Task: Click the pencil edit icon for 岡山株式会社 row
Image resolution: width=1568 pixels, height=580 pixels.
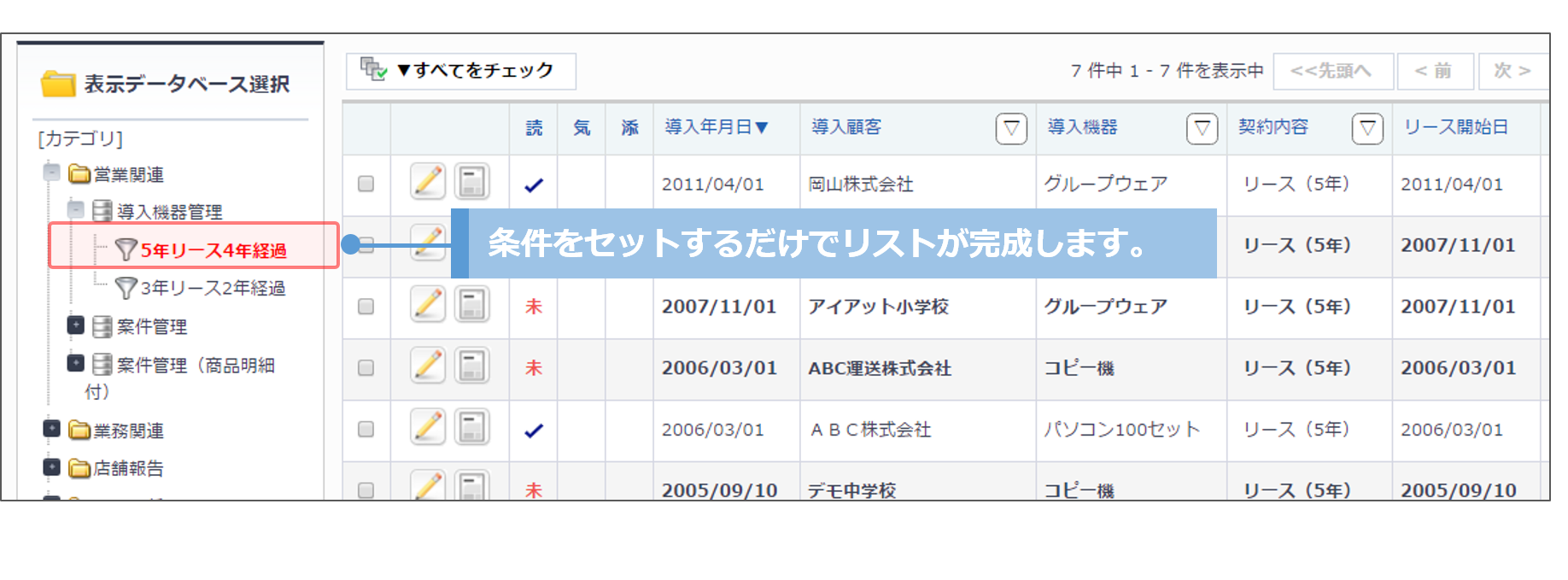Action: tap(428, 182)
